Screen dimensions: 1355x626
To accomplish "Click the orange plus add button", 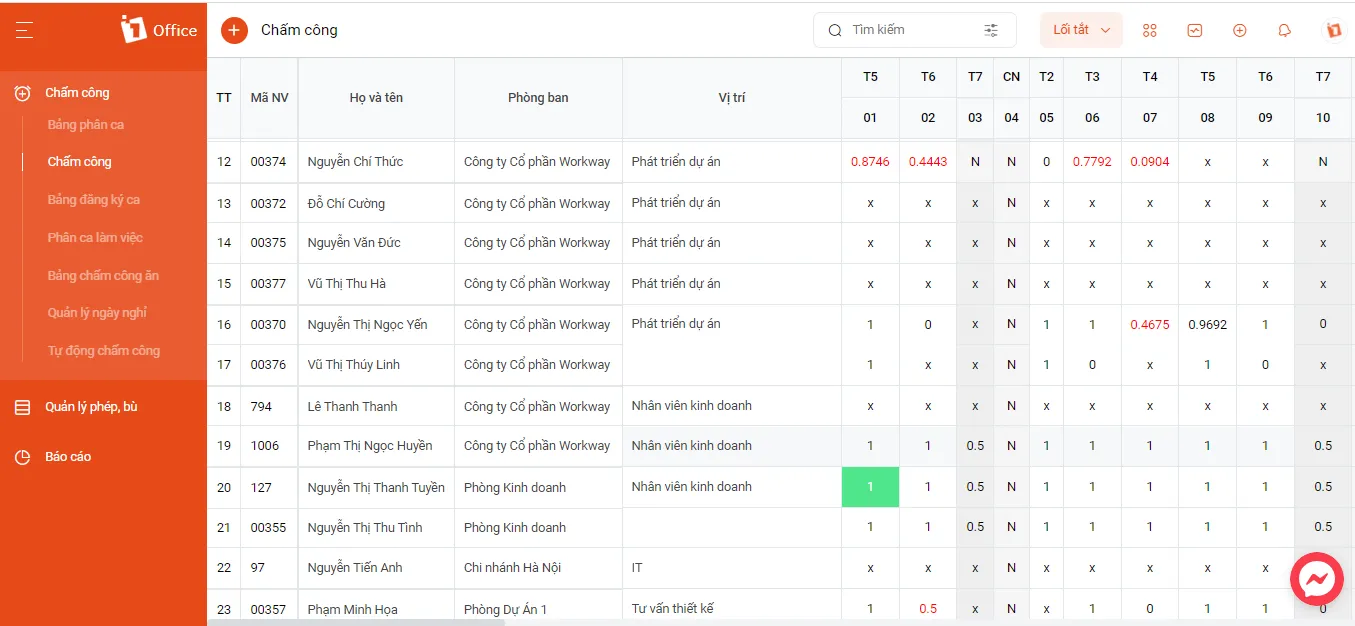I will [x=234, y=30].
